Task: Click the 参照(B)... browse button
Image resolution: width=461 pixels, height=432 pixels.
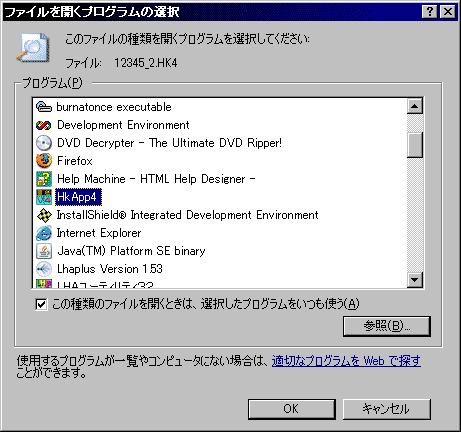Action: click(387, 326)
